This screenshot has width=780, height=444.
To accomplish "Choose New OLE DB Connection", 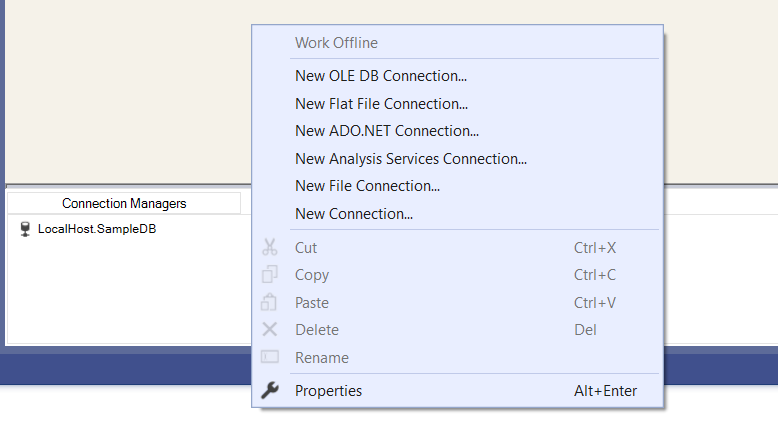I will pyautogui.click(x=381, y=76).
